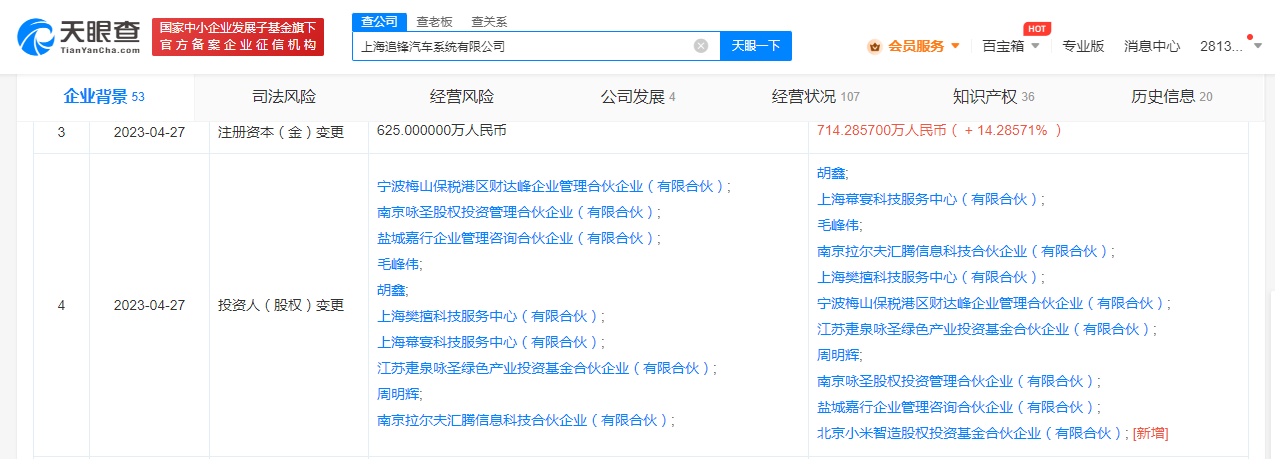Select the 2023-04-27 date in row 4

[150, 305]
